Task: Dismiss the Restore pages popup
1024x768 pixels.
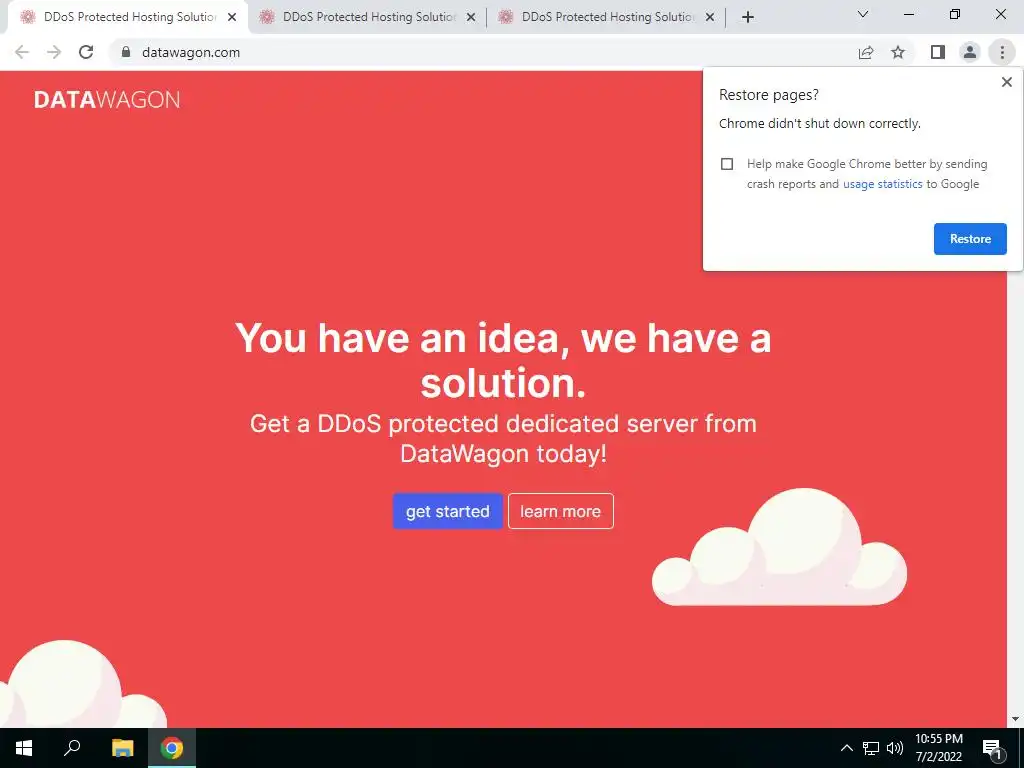Action: [1006, 82]
